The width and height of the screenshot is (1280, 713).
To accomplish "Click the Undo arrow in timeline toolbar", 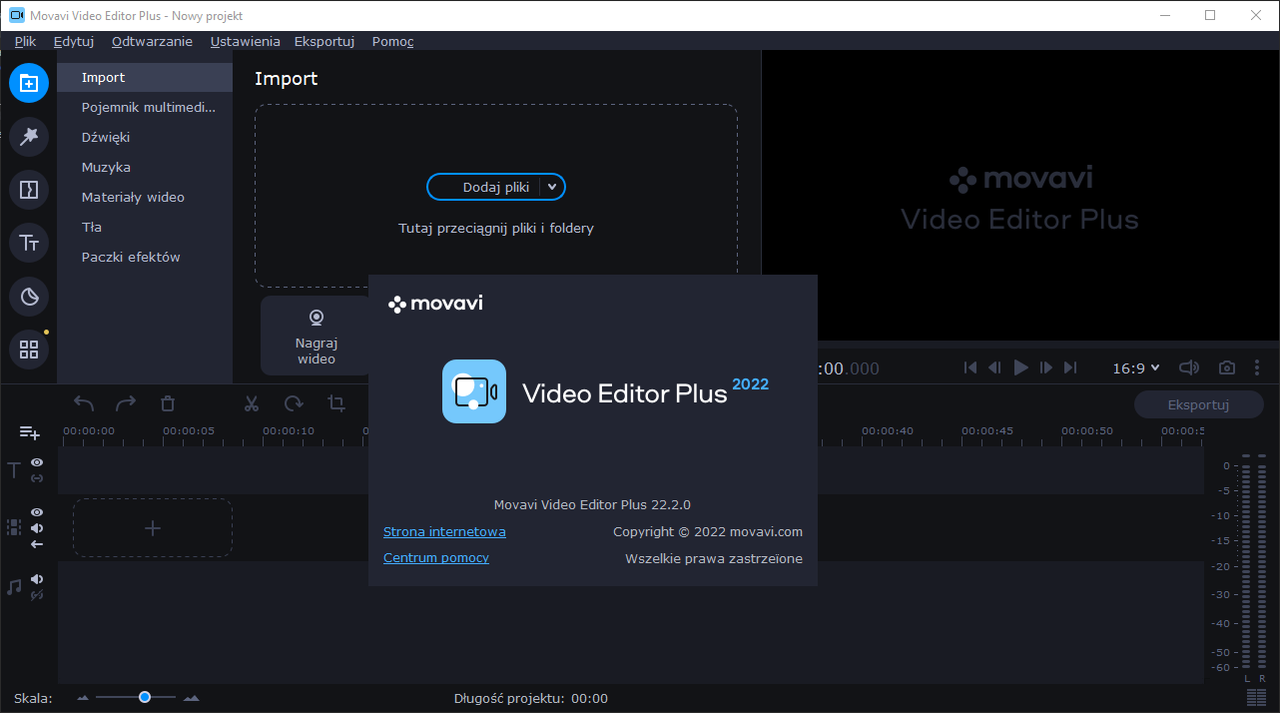I will pyautogui.click(x=84, y=403).
